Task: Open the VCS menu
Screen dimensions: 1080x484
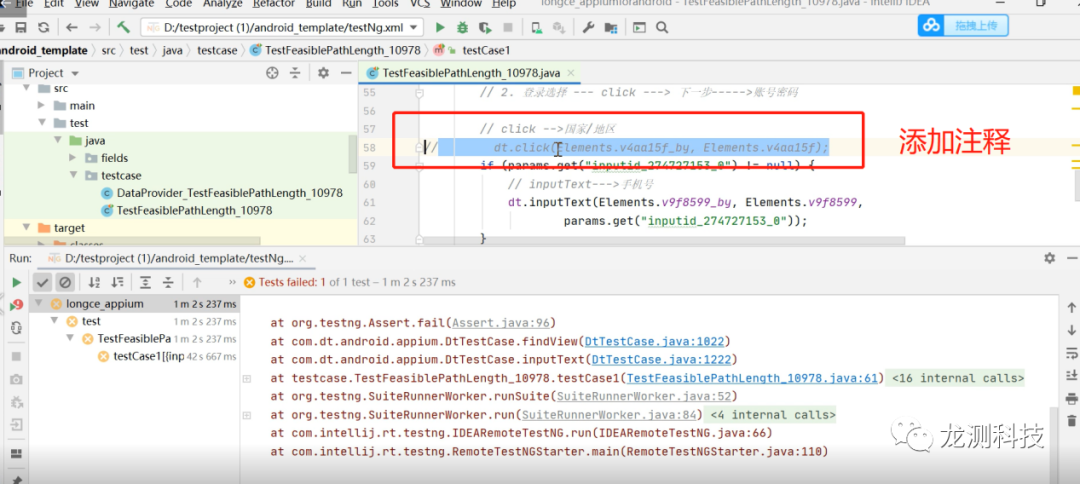Action: click(419, 4)
